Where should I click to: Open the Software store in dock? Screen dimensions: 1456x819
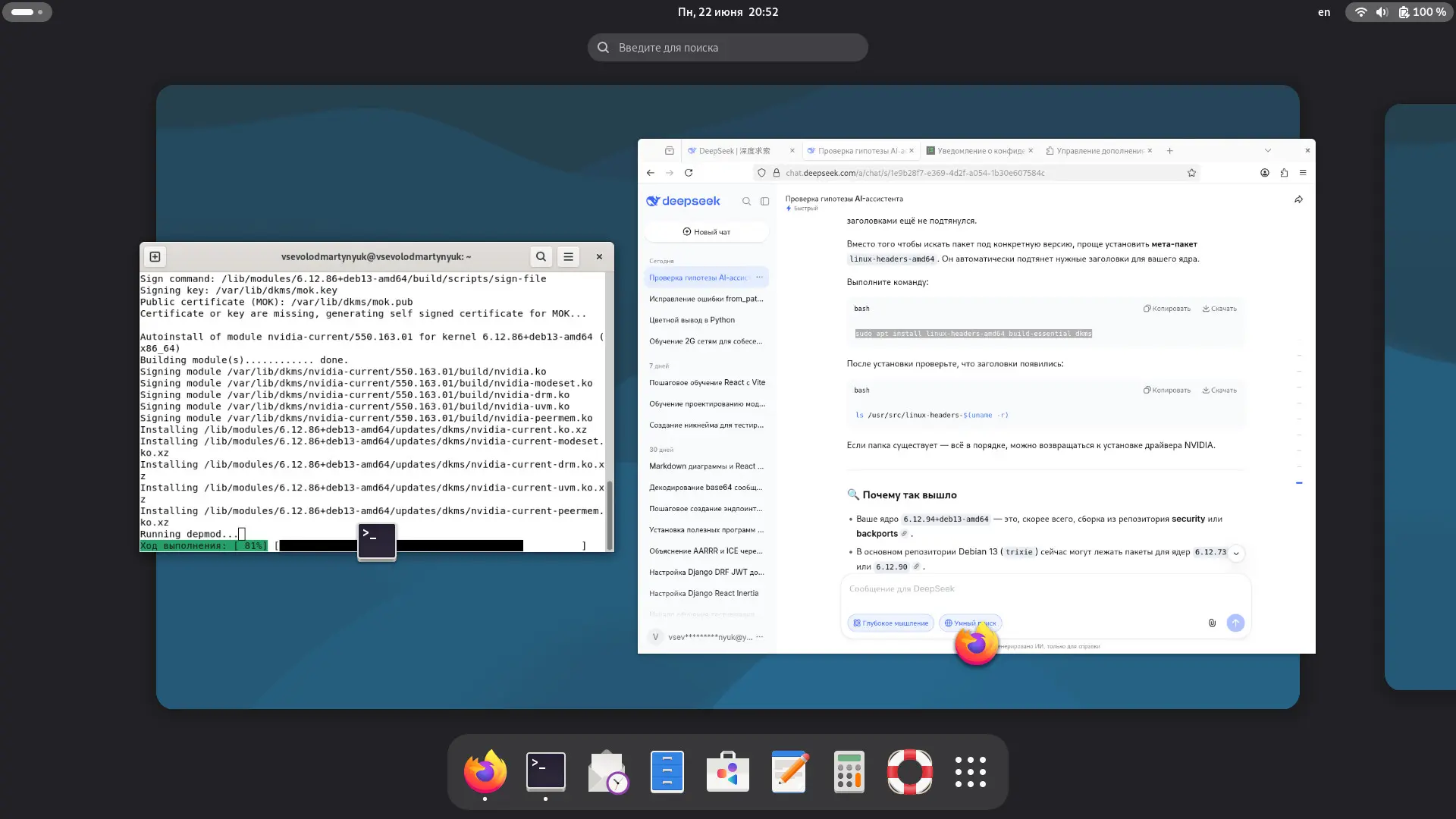coord(728,772)
